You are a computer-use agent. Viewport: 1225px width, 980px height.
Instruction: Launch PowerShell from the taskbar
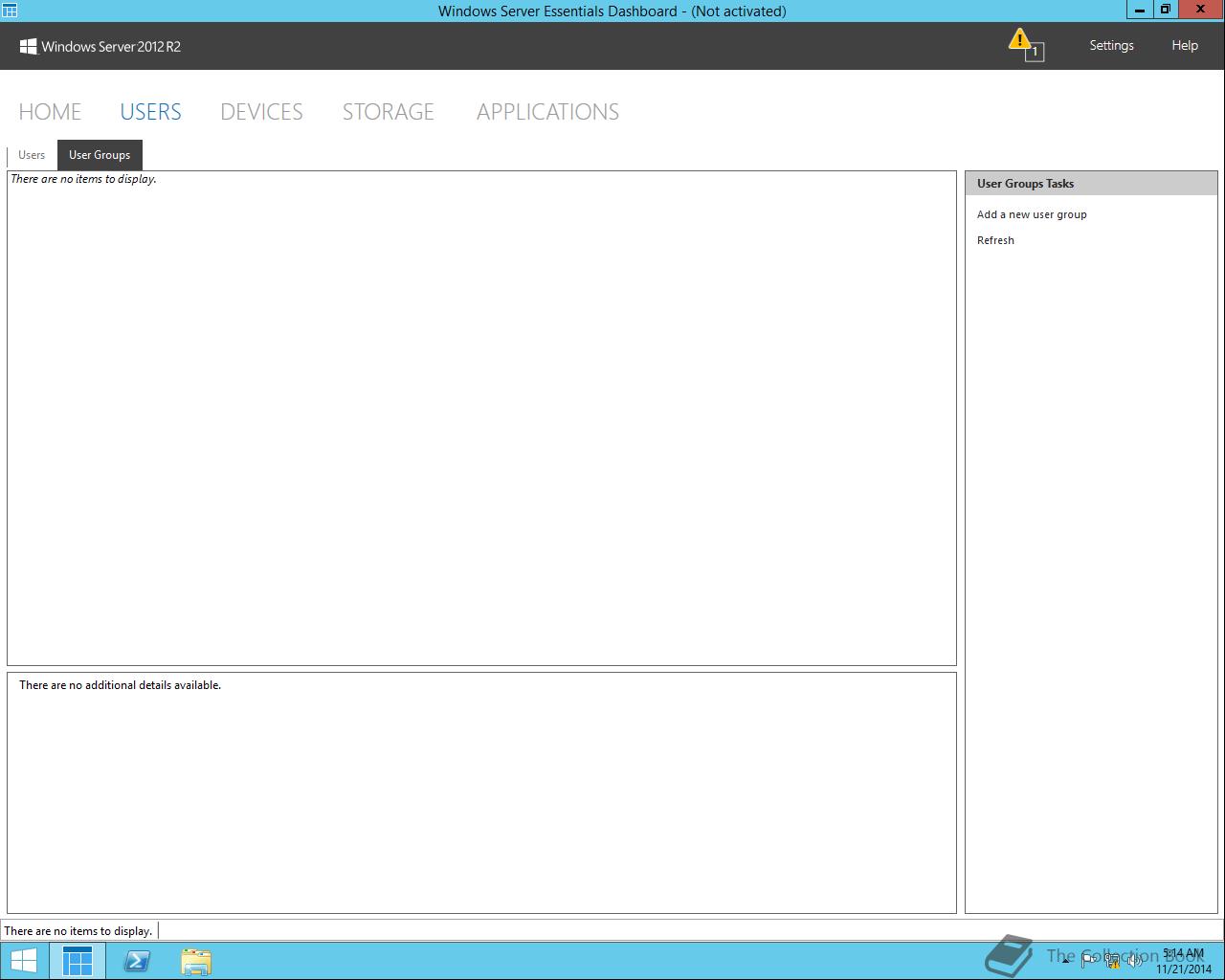pos(137,961)
